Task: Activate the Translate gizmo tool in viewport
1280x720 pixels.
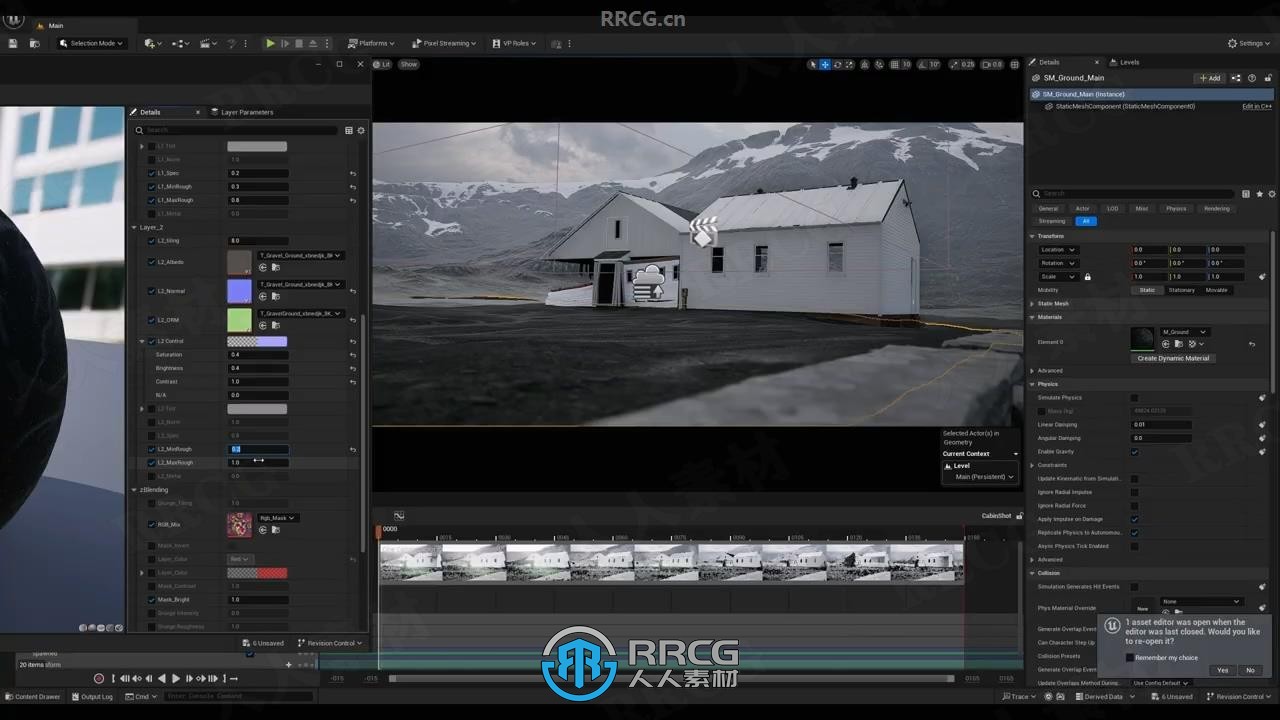Action: (825, 64)
